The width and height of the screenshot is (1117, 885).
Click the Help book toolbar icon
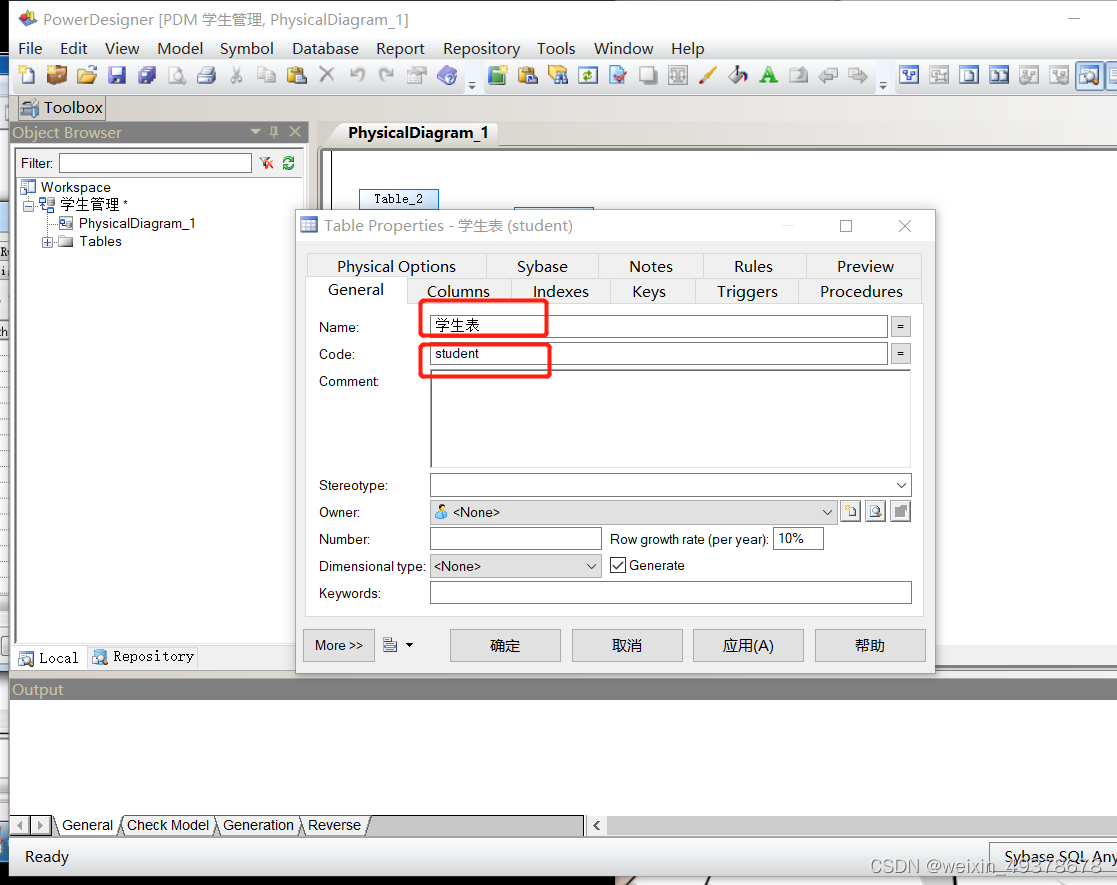(447, 75)
